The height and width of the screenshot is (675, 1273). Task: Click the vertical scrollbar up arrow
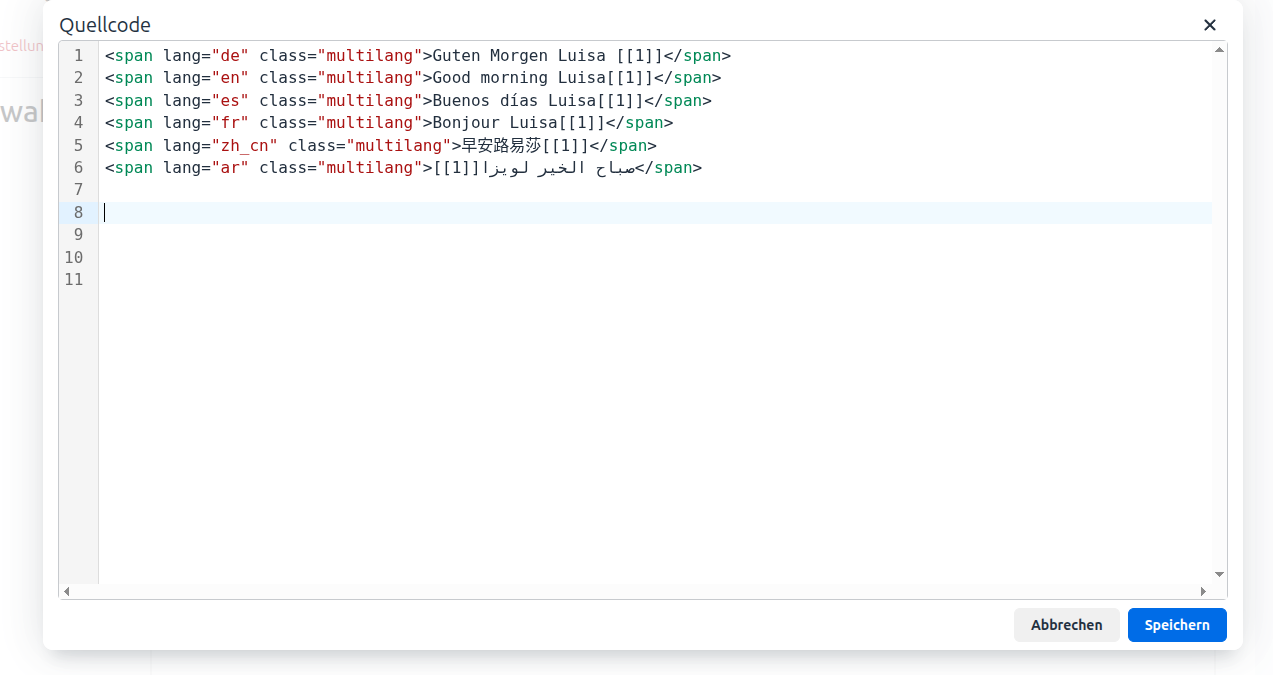[x=1218, y=47]
